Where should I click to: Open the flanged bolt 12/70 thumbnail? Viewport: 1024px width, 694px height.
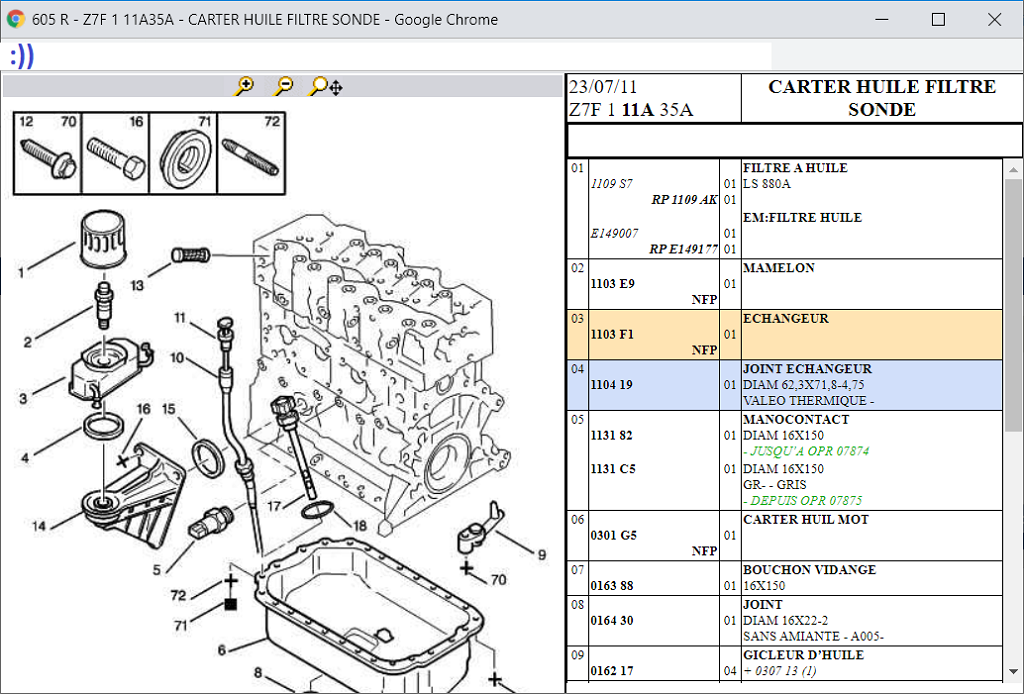[x=47, y=153]
